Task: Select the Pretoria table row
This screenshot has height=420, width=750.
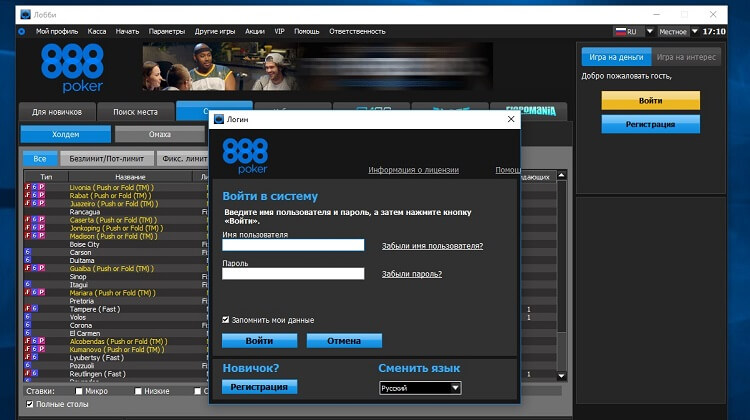Action: coord(116,301)
